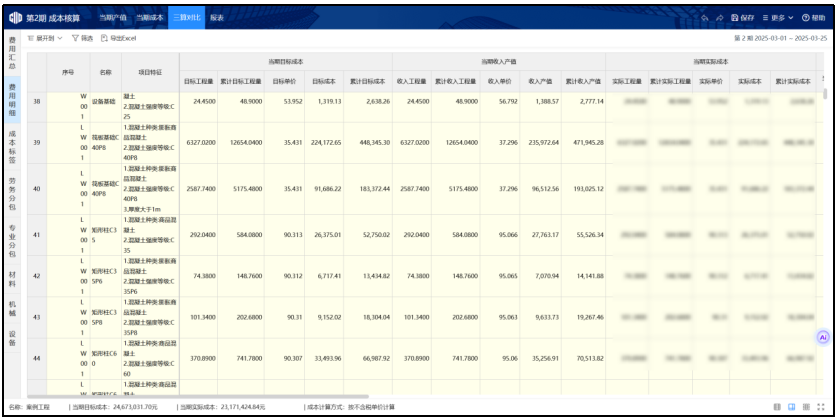This screenshot has height=420, width=835.
Task: Select 专业分包 in left sidebar
Action: (x=12, y=240)
